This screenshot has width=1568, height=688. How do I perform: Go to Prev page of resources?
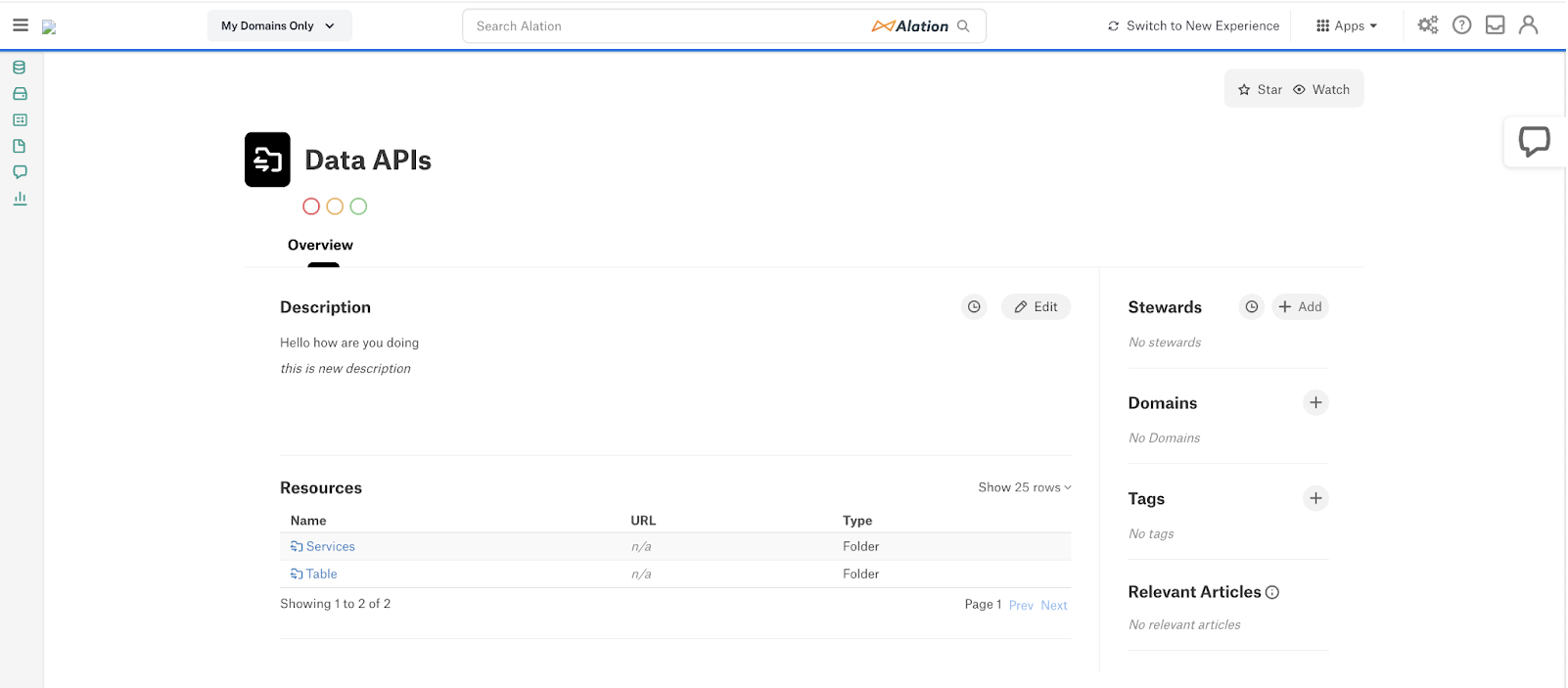pyautogui.click(x=1021, y=606)
